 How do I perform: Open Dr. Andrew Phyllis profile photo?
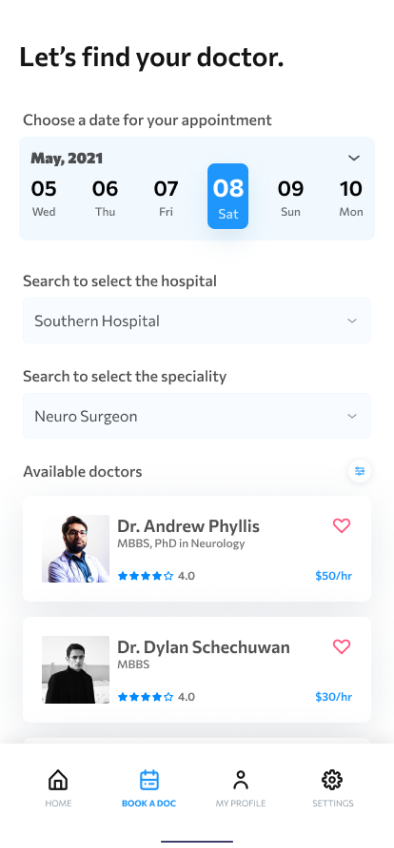pos(76,548)
